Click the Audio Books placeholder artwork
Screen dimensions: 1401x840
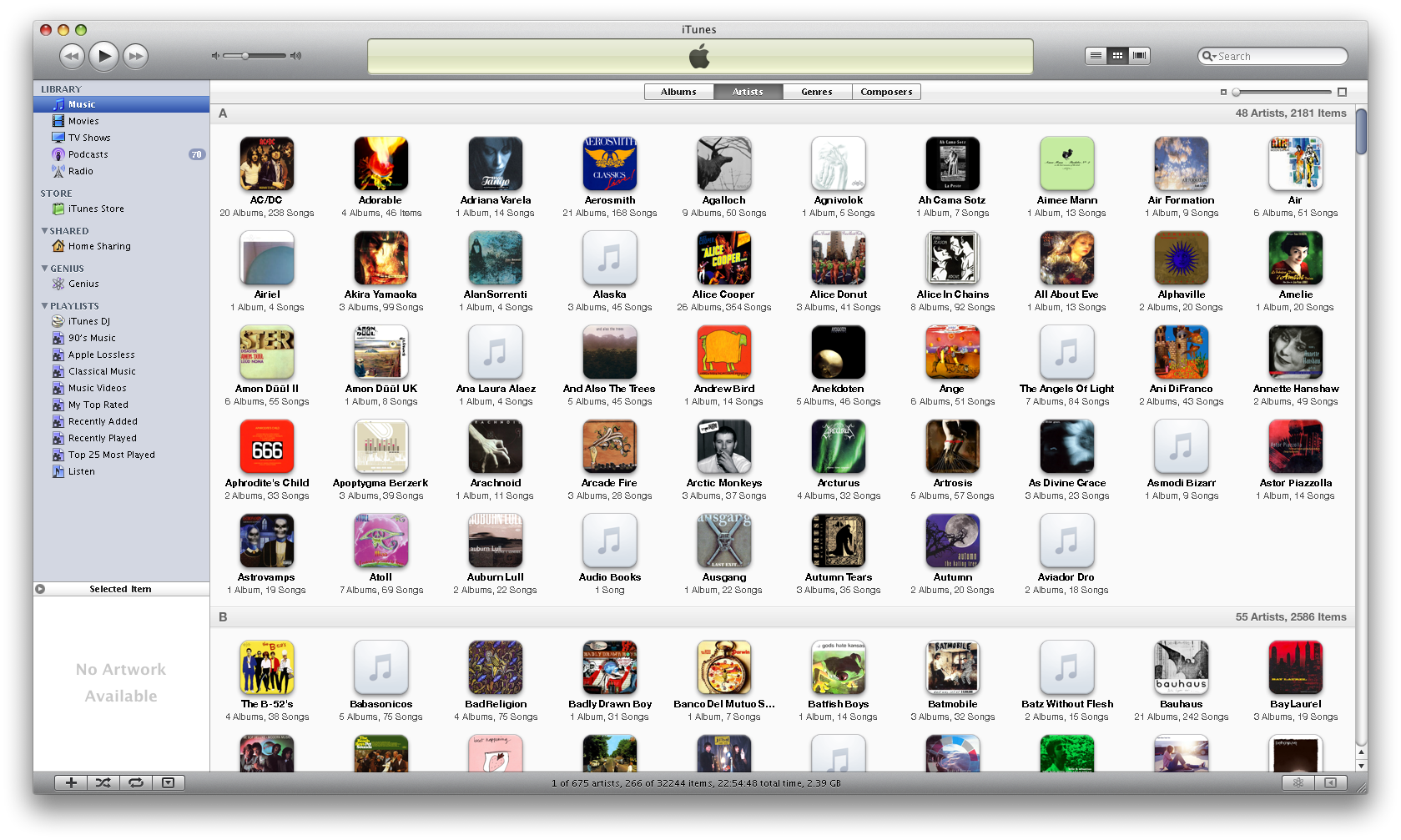pyautogui.click(x=610, y=541)
